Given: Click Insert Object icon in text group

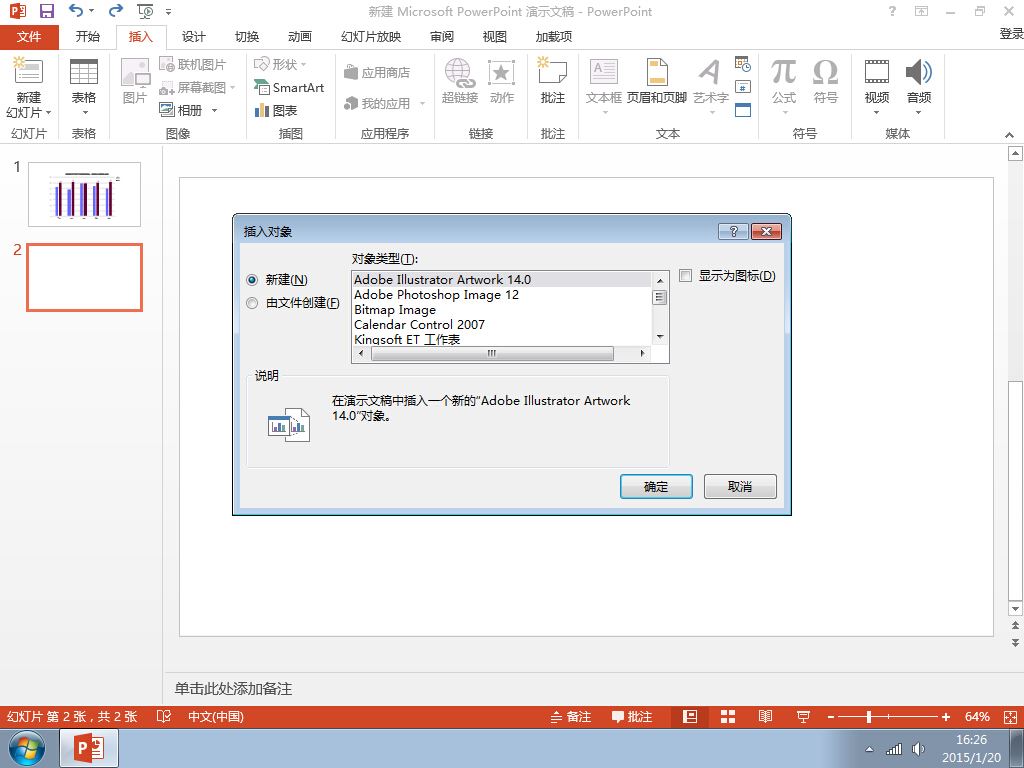Looking at the screenshot, I should pyautogui.click(x=743, y=110).
